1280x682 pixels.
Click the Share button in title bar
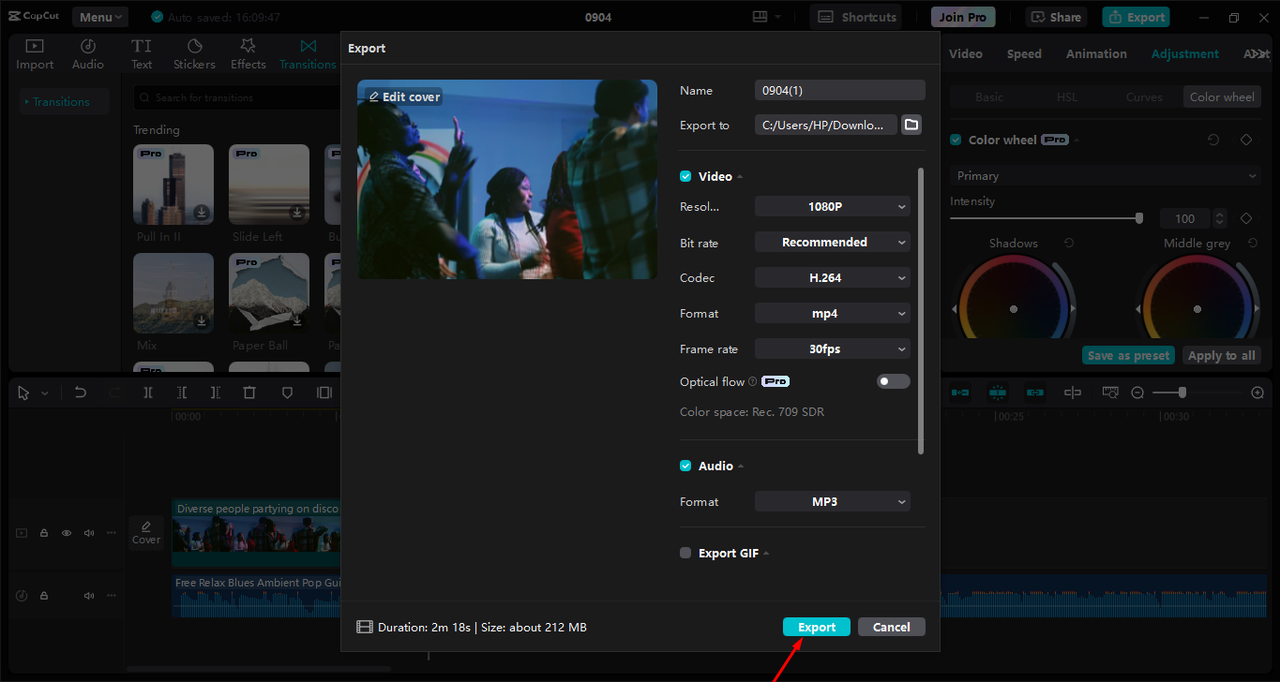pos(1056,17)
